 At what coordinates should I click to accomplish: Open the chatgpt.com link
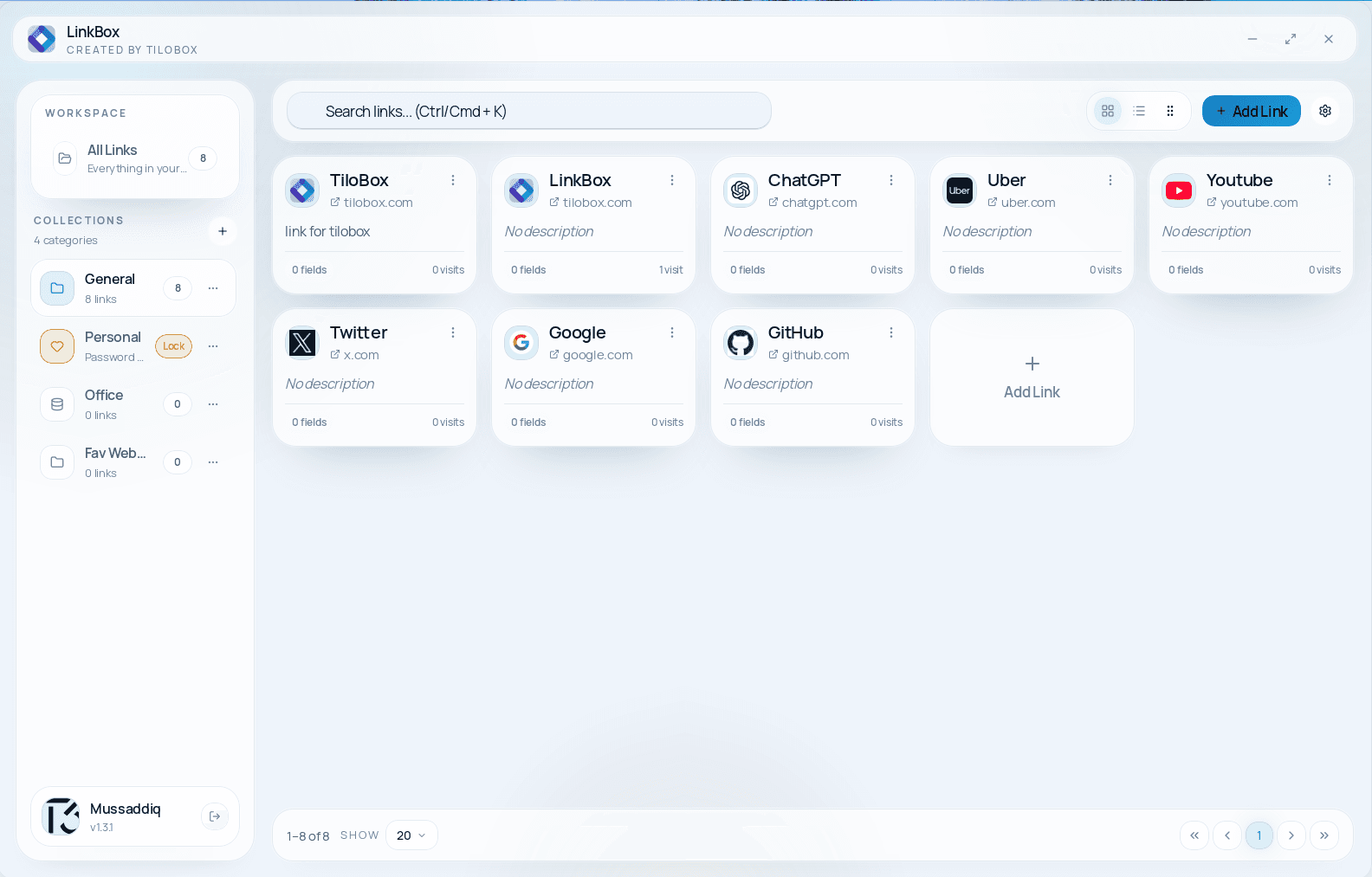tap(812, 203)
